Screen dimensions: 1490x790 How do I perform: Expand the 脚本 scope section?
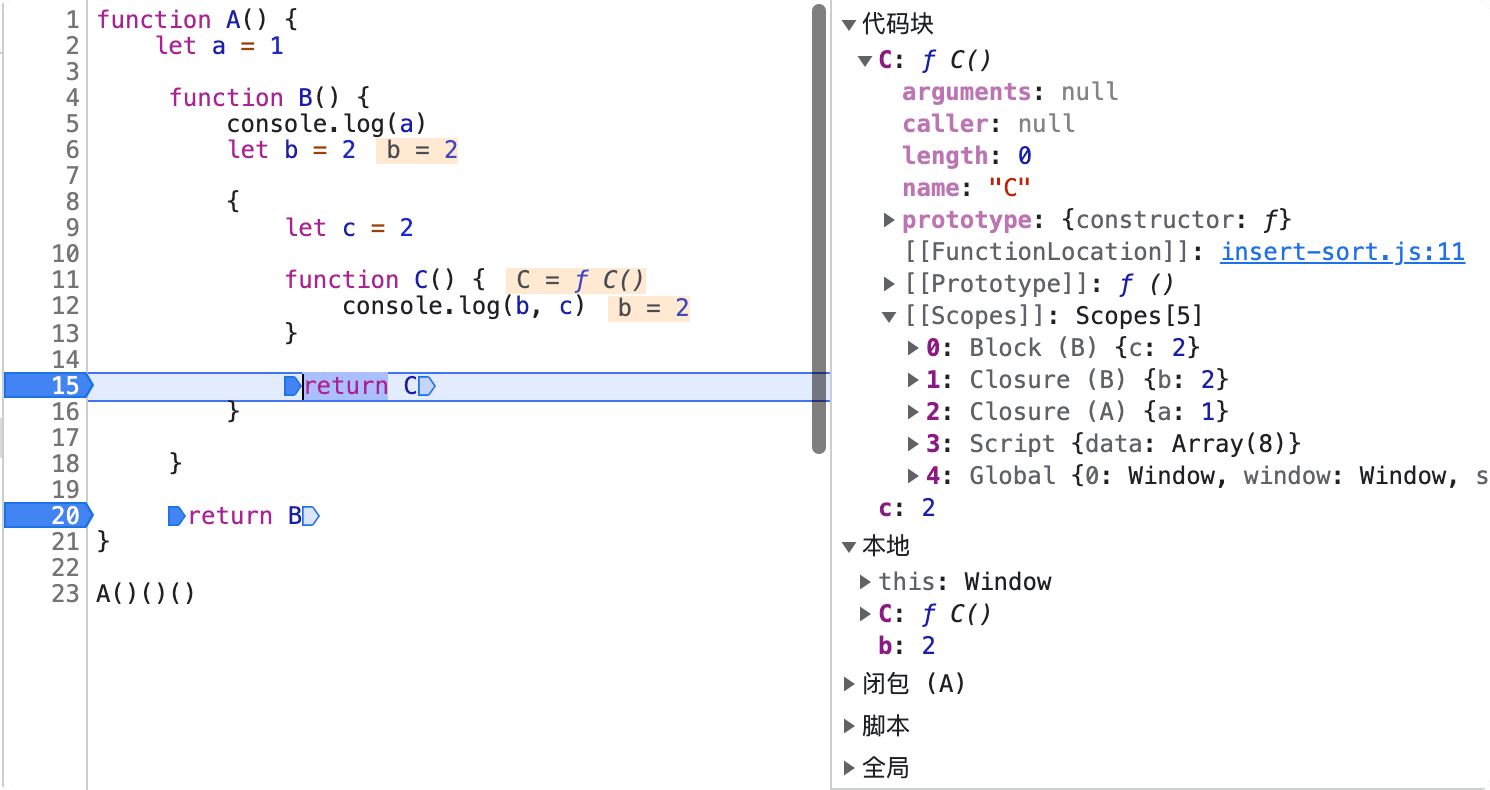point(849,726)
